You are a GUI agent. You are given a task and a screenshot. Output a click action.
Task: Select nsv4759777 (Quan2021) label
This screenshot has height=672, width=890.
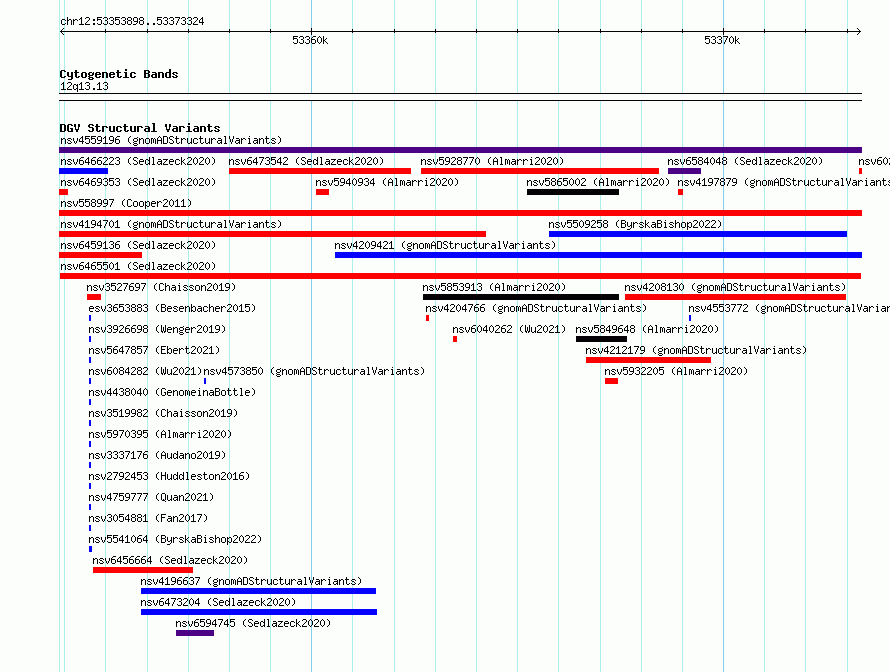[x=151, y=497]
